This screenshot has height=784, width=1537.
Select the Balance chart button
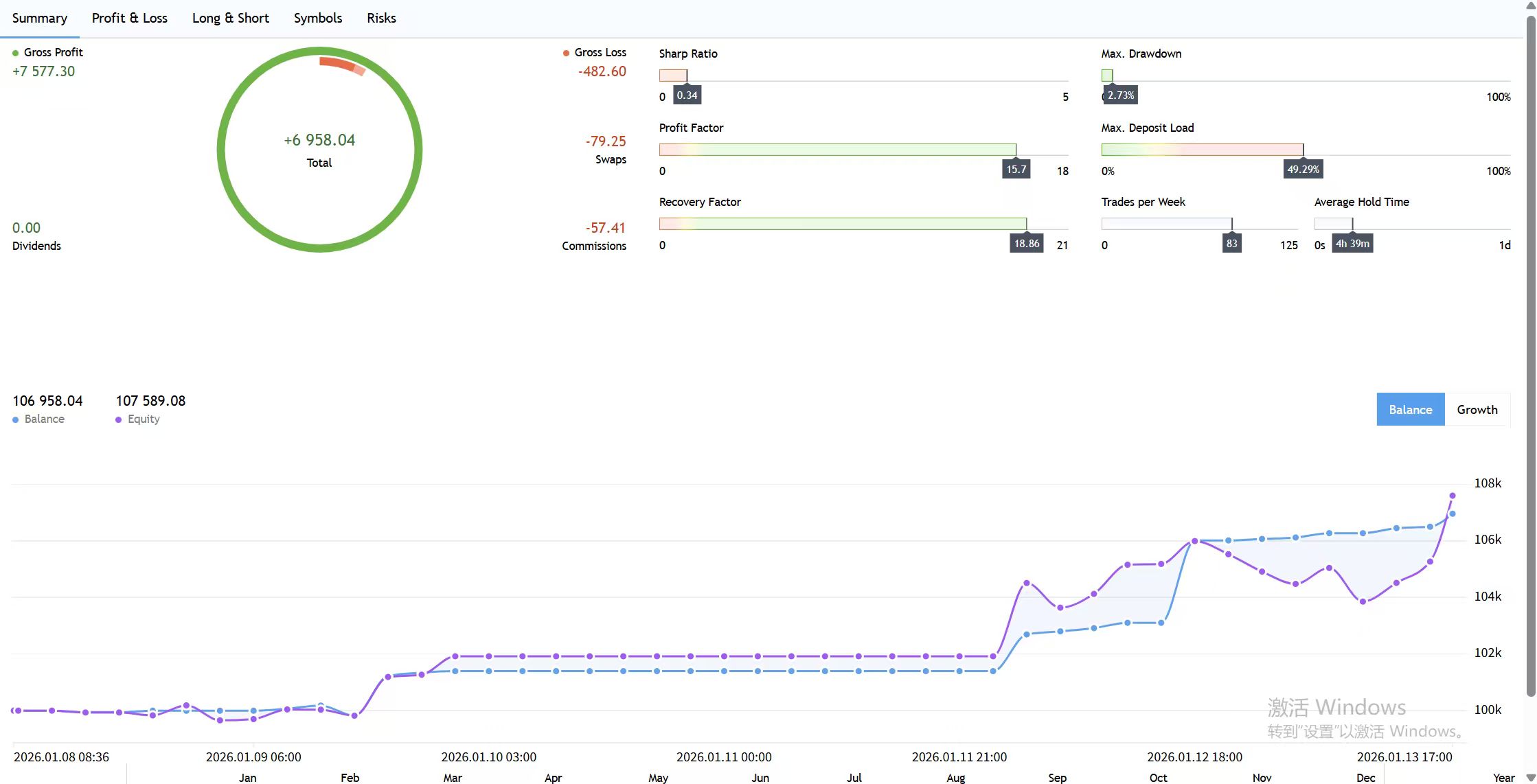[x=1410, y=410]
